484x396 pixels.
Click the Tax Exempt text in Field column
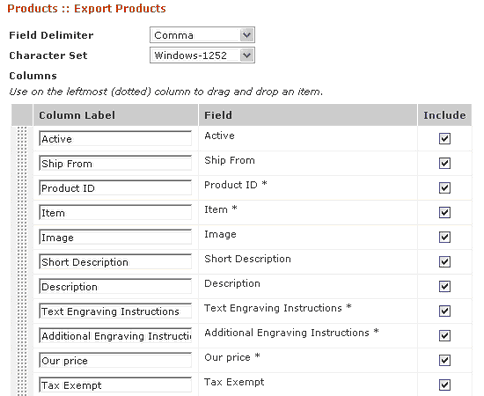(x=234, y=382)
